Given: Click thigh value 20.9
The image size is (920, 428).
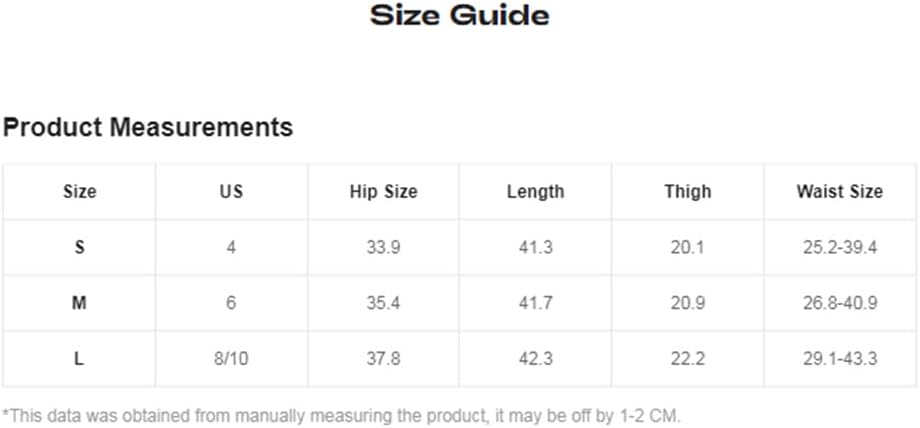Looking at the screenshot, I should tap(688, 303).
